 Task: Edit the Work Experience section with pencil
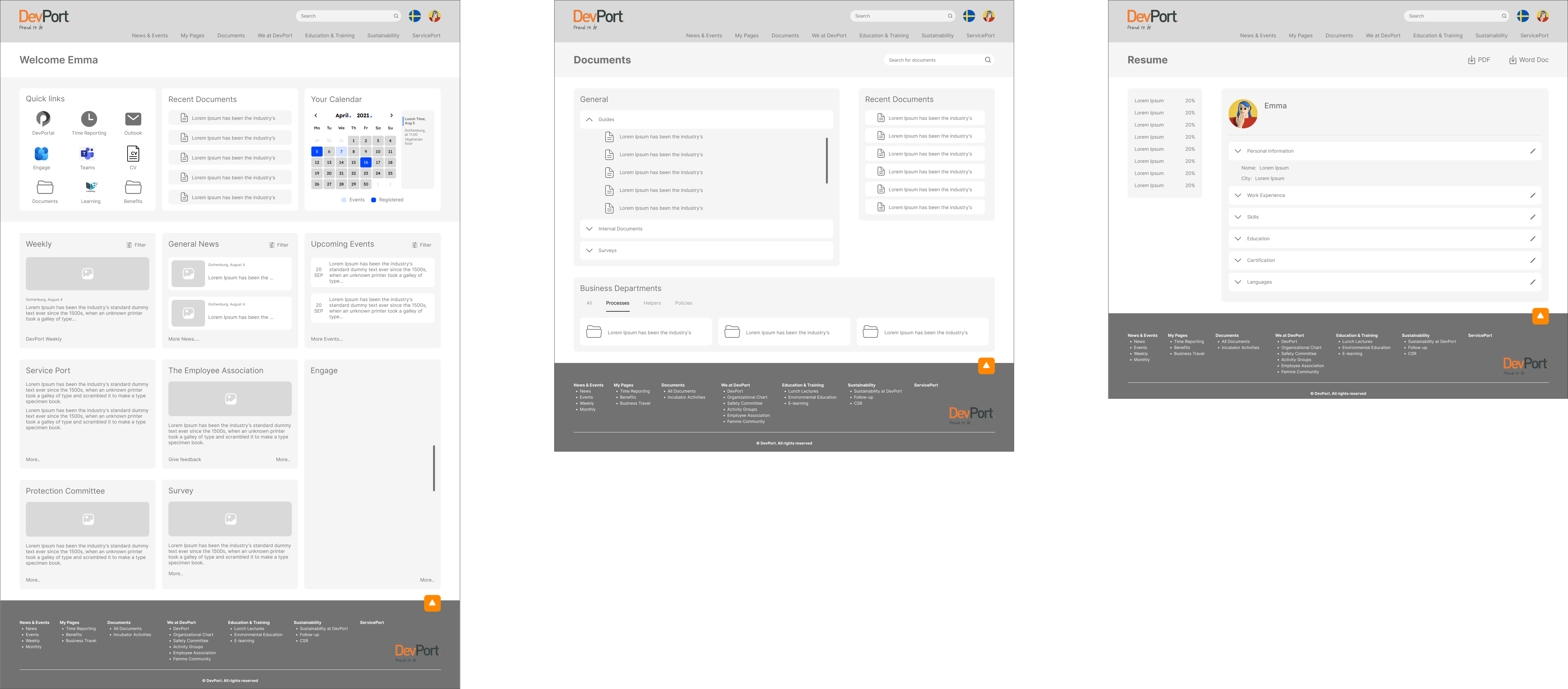(x=1533, y=195)
